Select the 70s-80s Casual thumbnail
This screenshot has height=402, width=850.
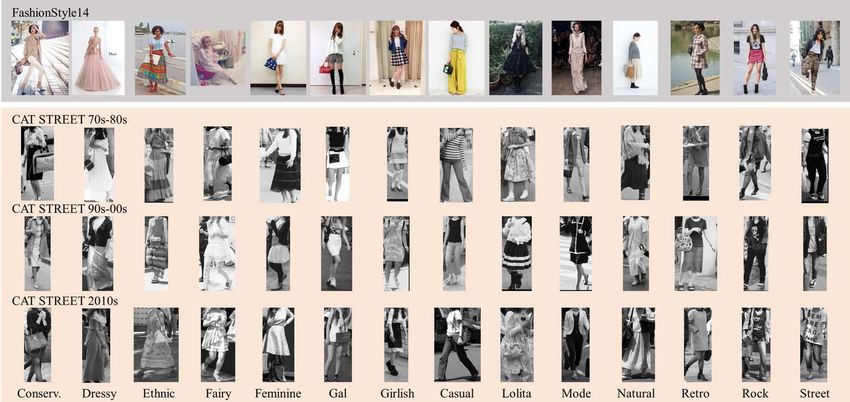pos(456,165)
